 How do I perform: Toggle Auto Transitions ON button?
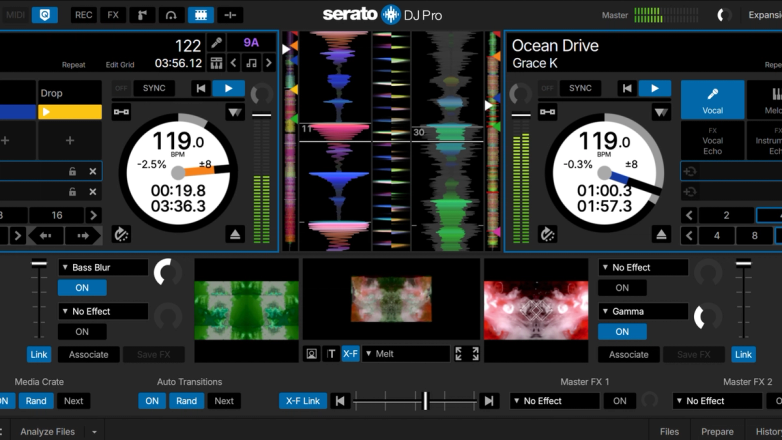click(152, 401)
